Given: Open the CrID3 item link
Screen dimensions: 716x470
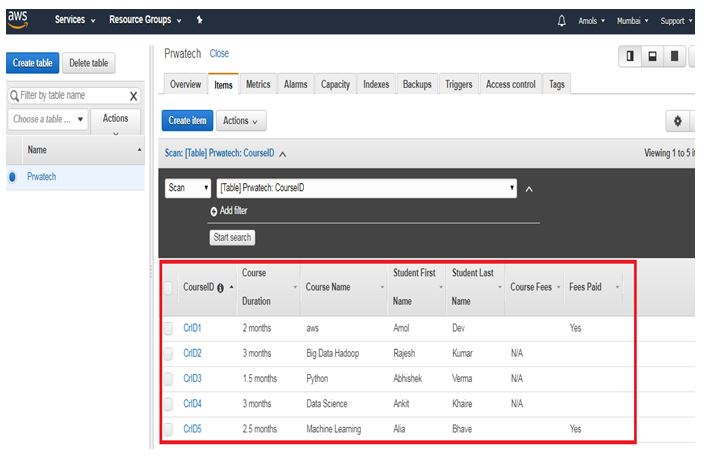Looking at the screenshot, I should (192, 379).
